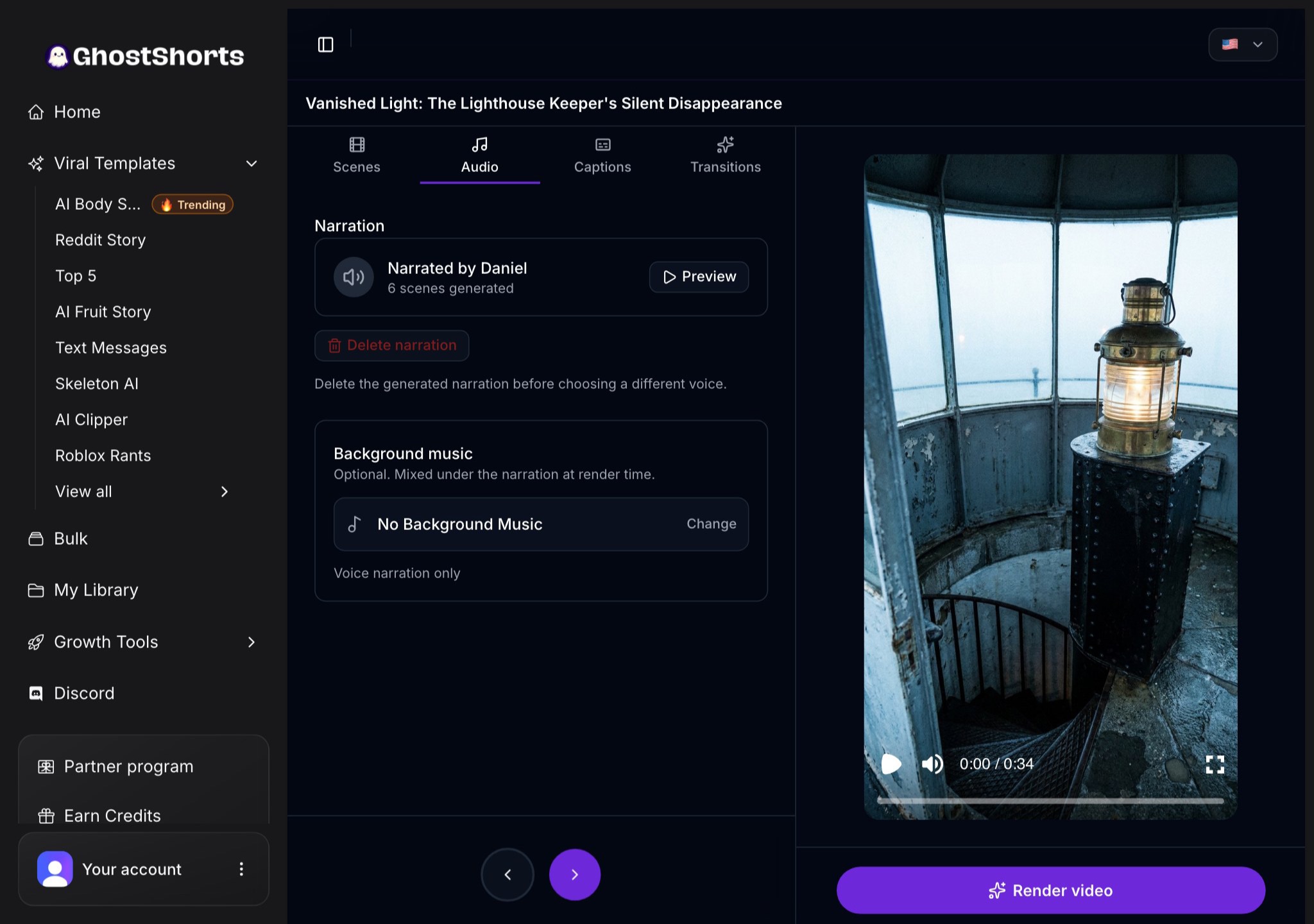Screen dimensions: 1314x924
Task: Click the narration speaker icon
Action: (x=354, y=277)
